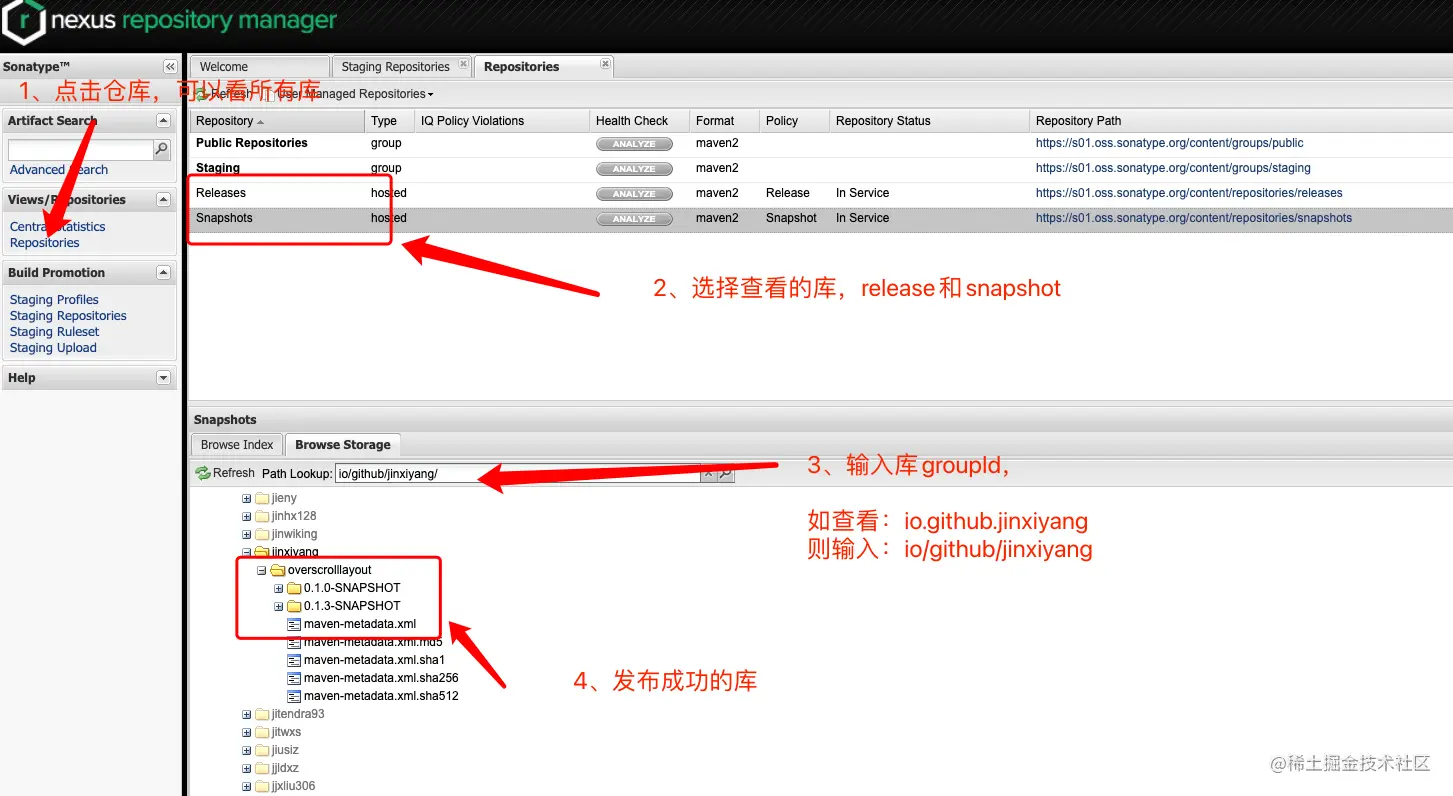Expand the Help panel
Image resolution: width=1453 pixels, height=796 pixels.
tap(163, 378)
